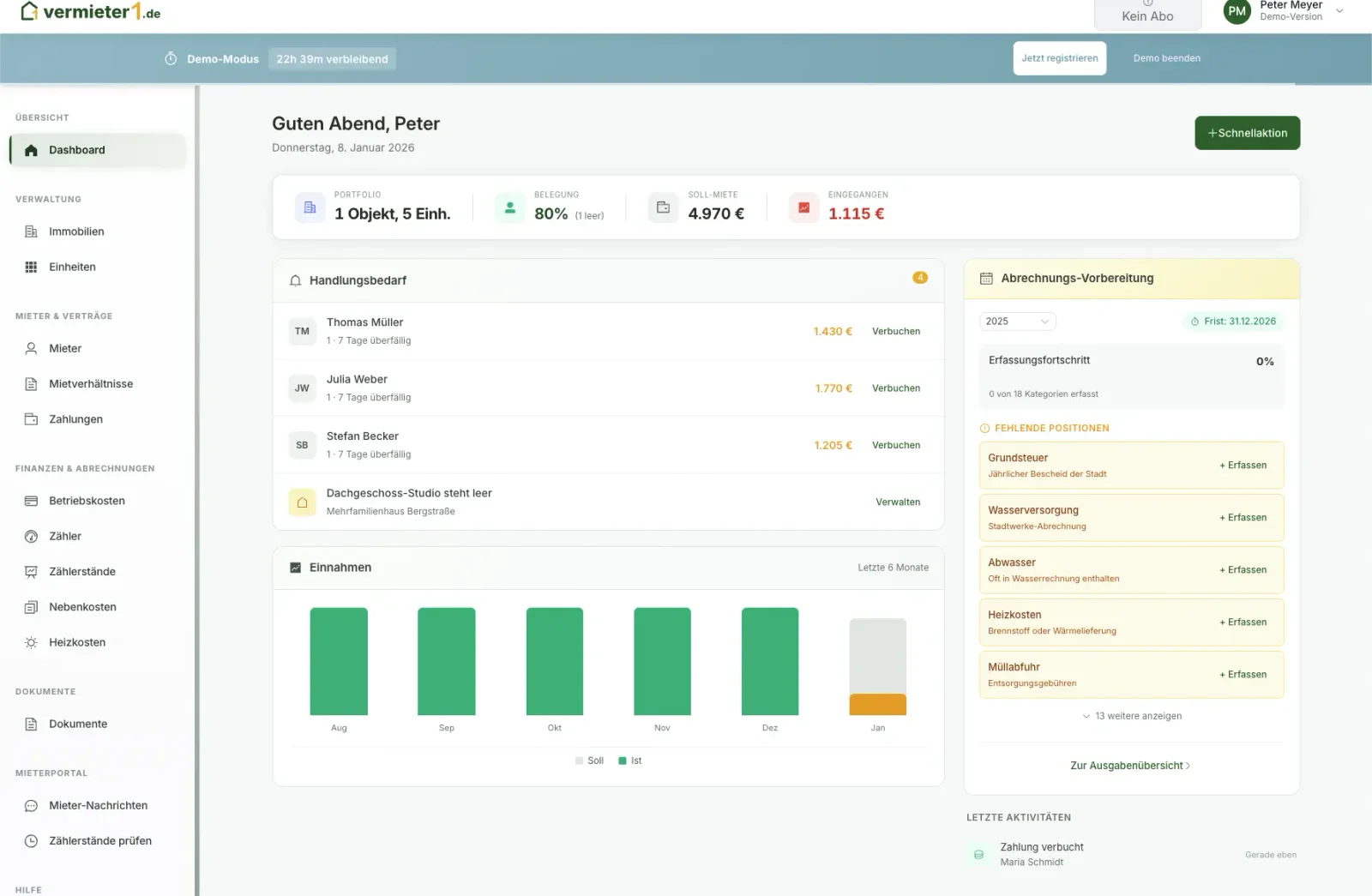
Task: Open Mieter-Nachrichten in the Mieterportal
Action: [x=96, y=805]
